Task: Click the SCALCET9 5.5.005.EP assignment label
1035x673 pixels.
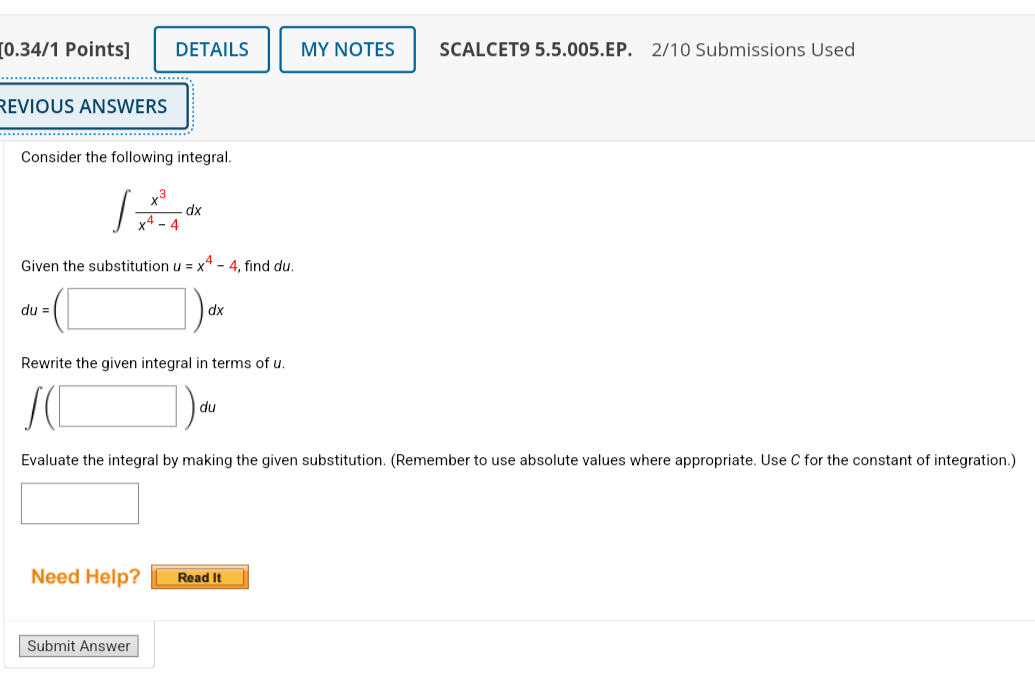Action: [536, 48]
